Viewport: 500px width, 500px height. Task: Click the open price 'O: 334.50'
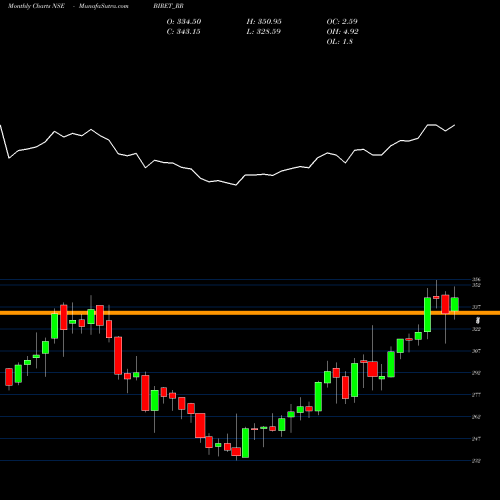(184, 22)
